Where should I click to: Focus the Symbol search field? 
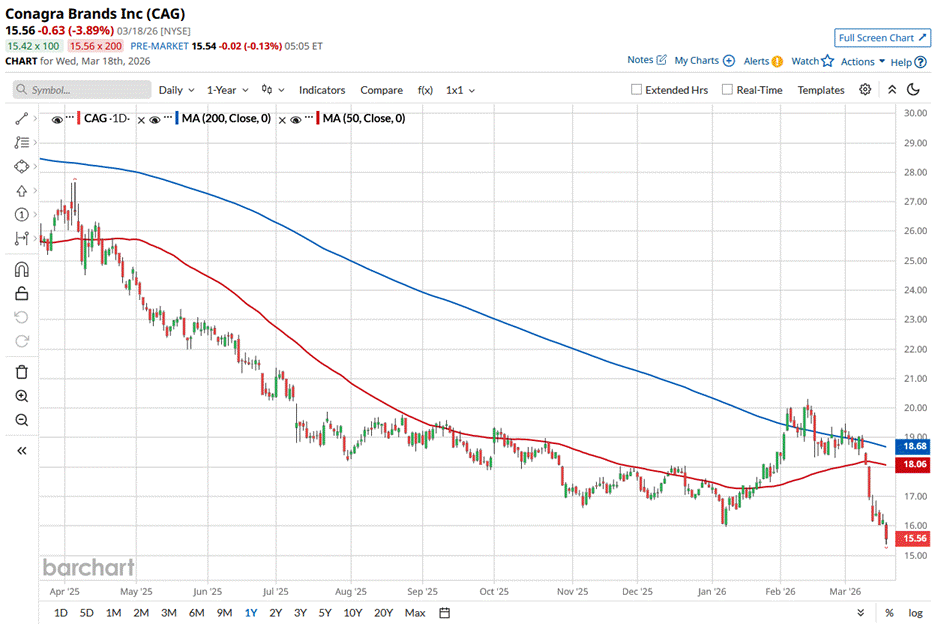point(82,89)
